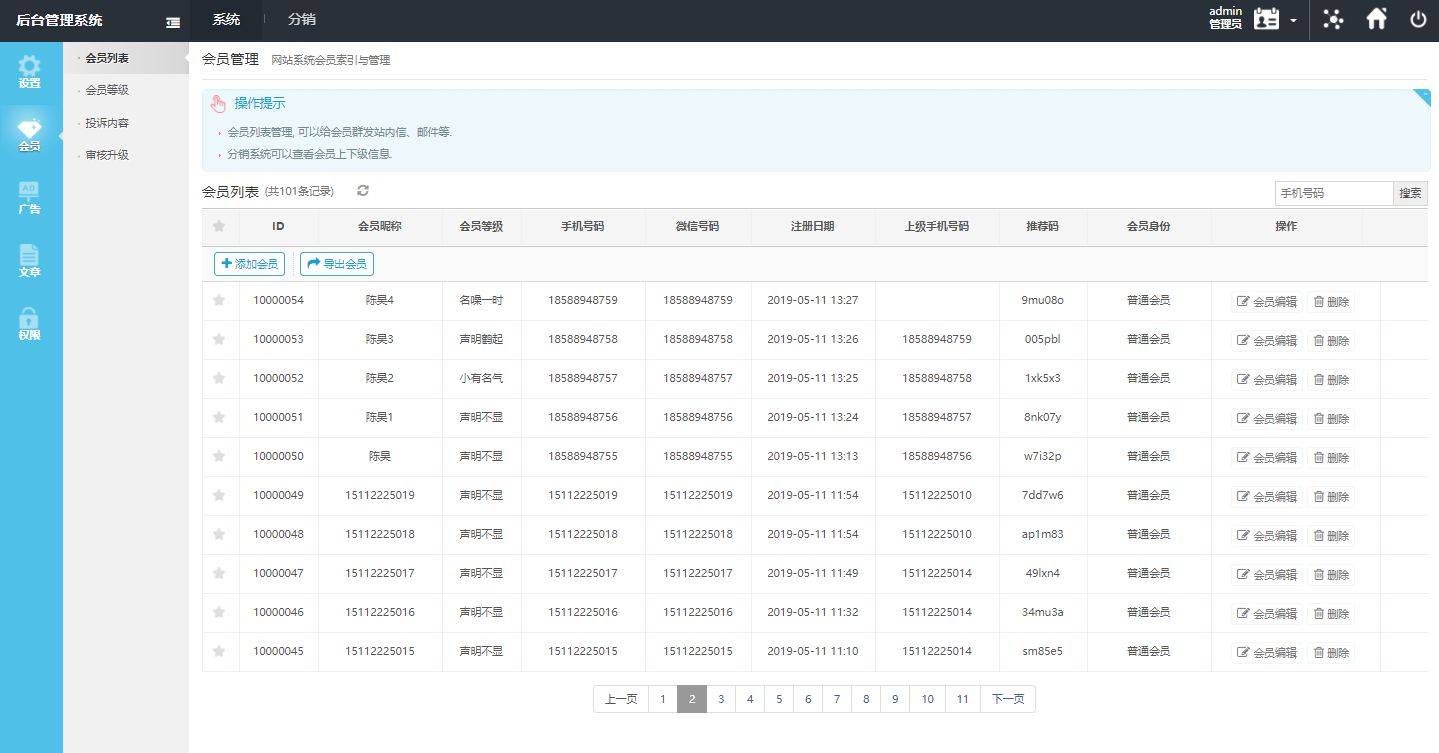Toggle star for member 10000045

[219, 651]
